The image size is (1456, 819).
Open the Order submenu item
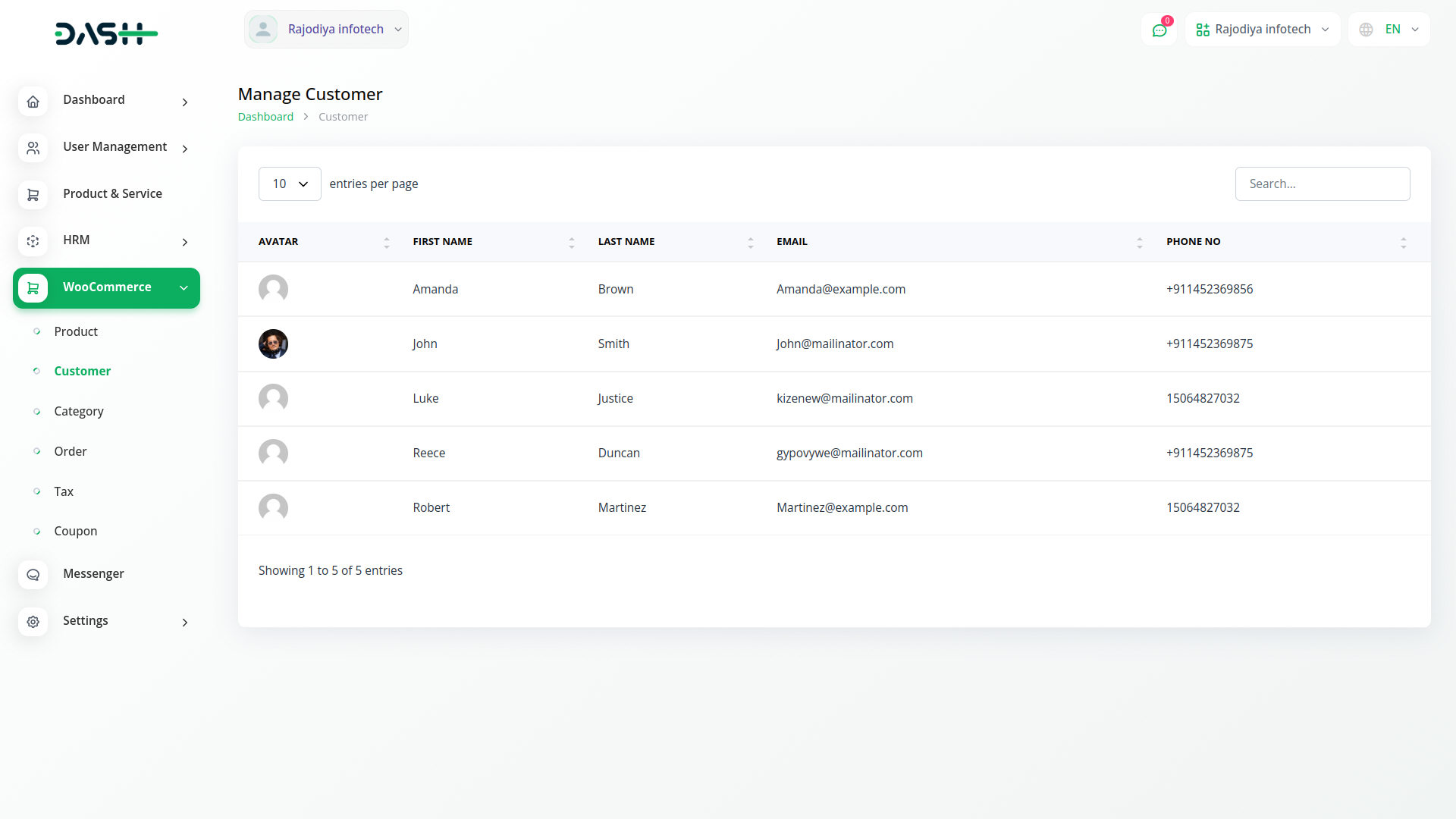point(71,451)
